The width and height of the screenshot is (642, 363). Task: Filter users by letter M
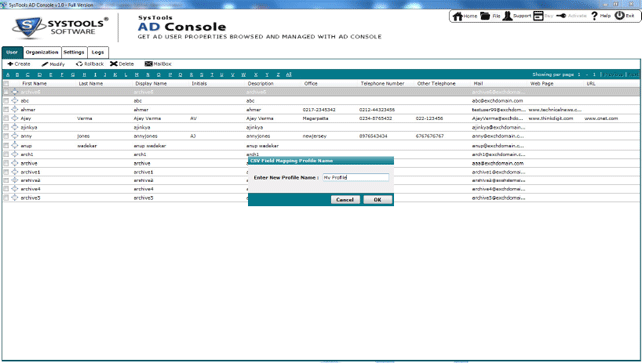[x=137, y=74]
